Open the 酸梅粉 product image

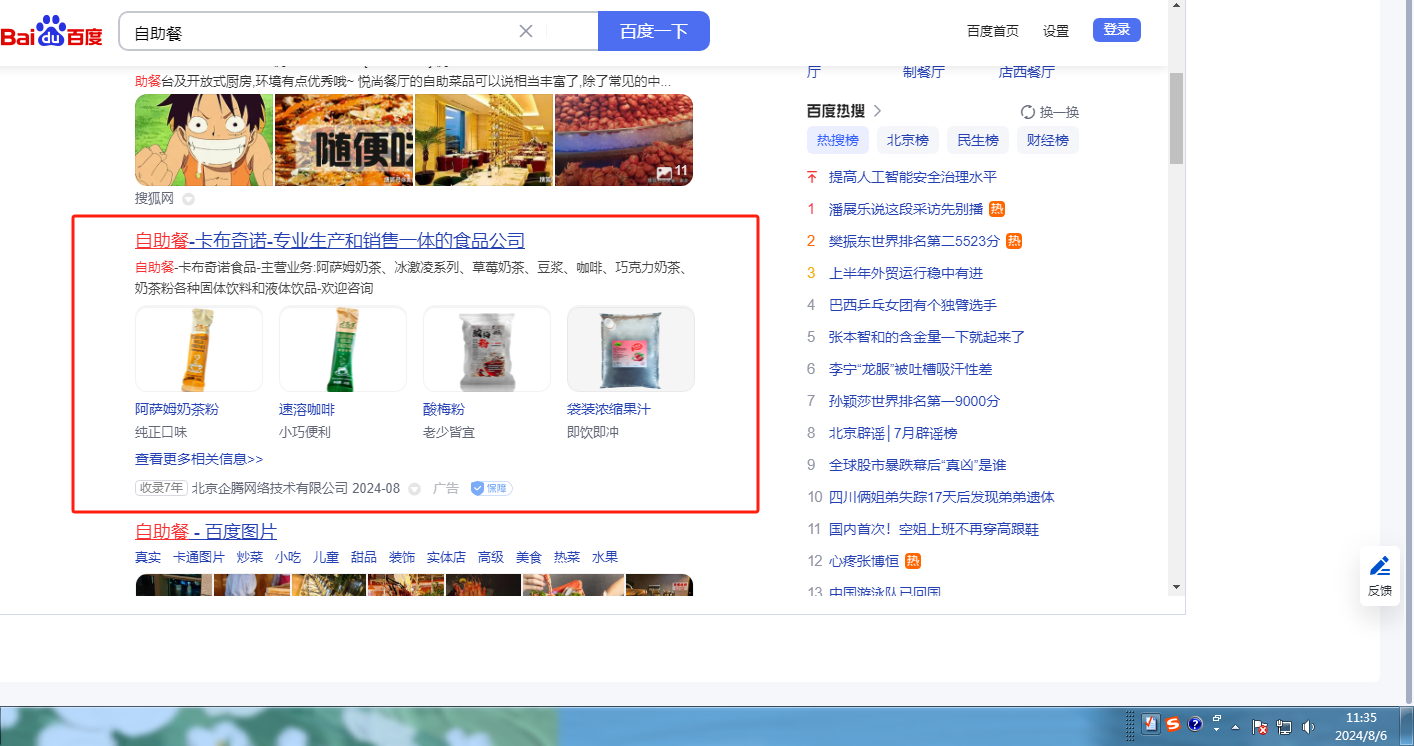point(487,349)
